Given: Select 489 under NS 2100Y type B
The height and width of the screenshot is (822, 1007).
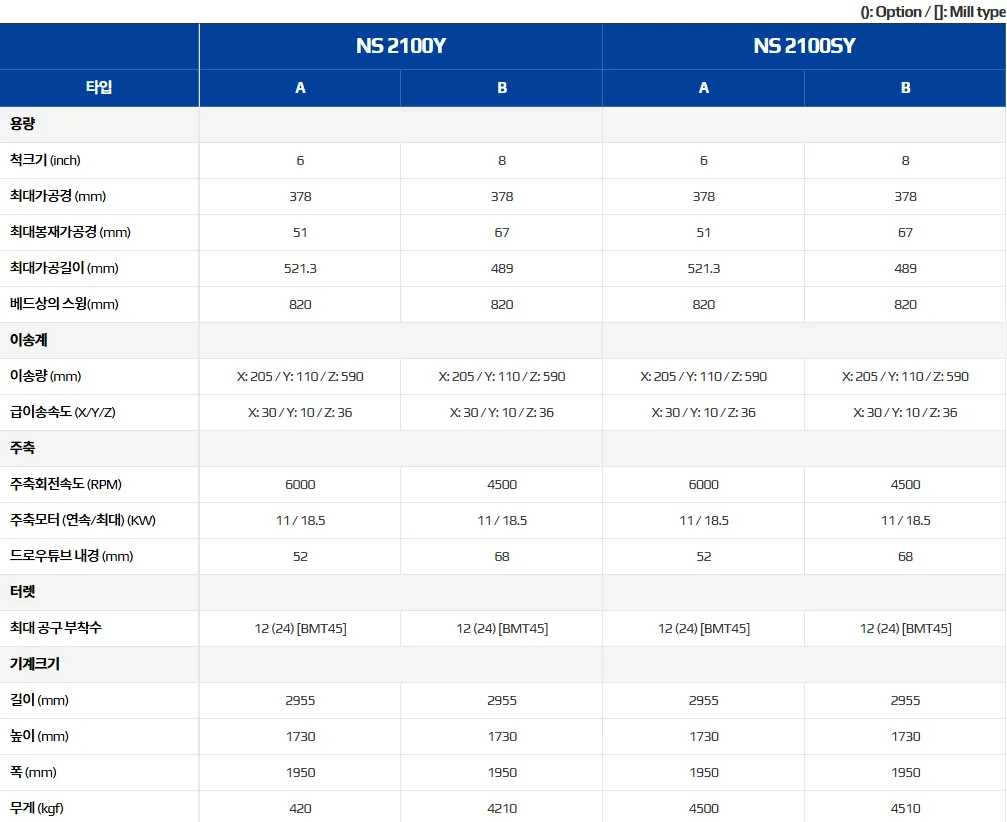Looking at the screenshot, I should pyautogui.click(x=502, y=268).
